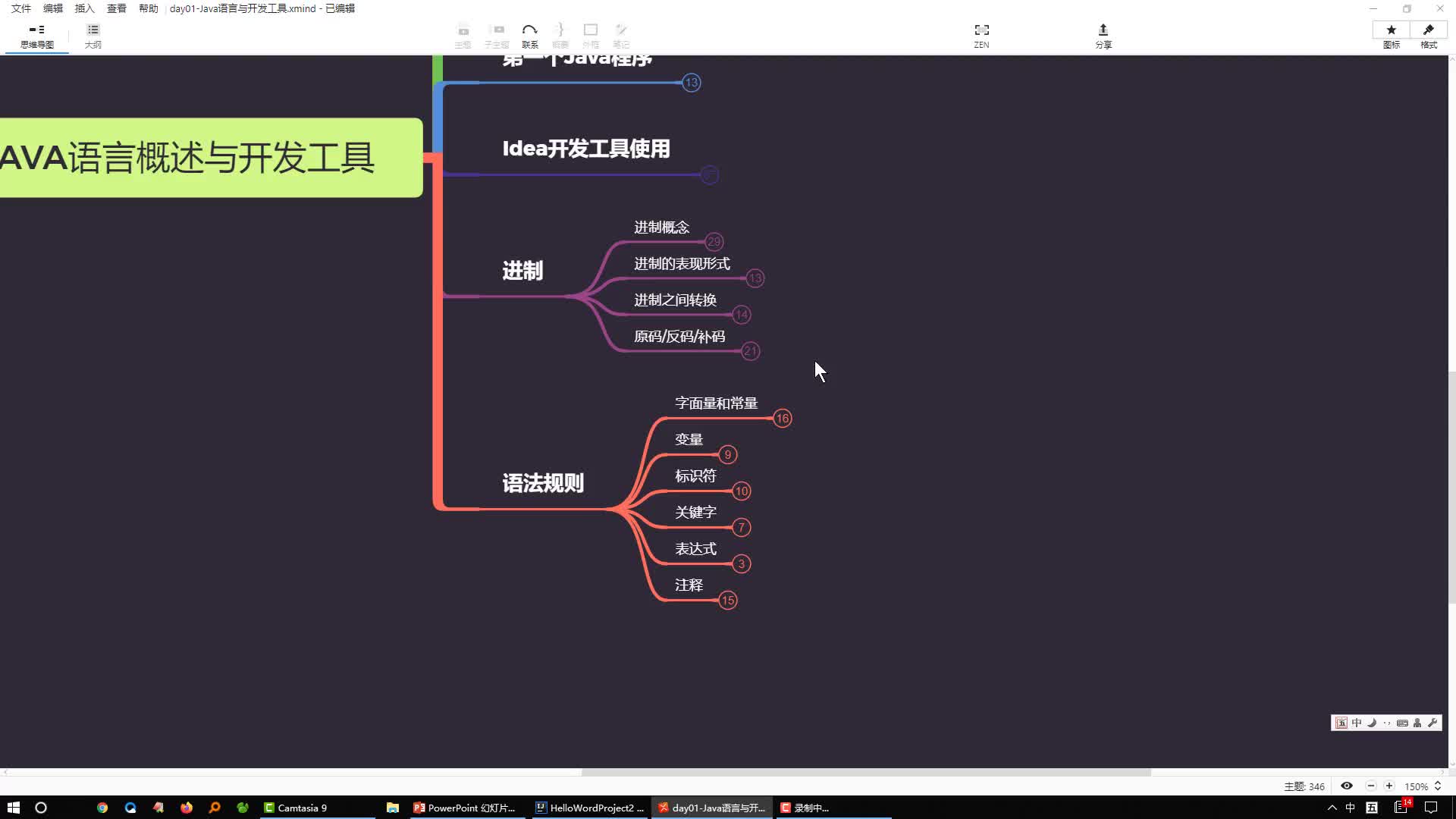
Task: Click the horizontal scrollbar thumb
Action: (x=866, y=772)
